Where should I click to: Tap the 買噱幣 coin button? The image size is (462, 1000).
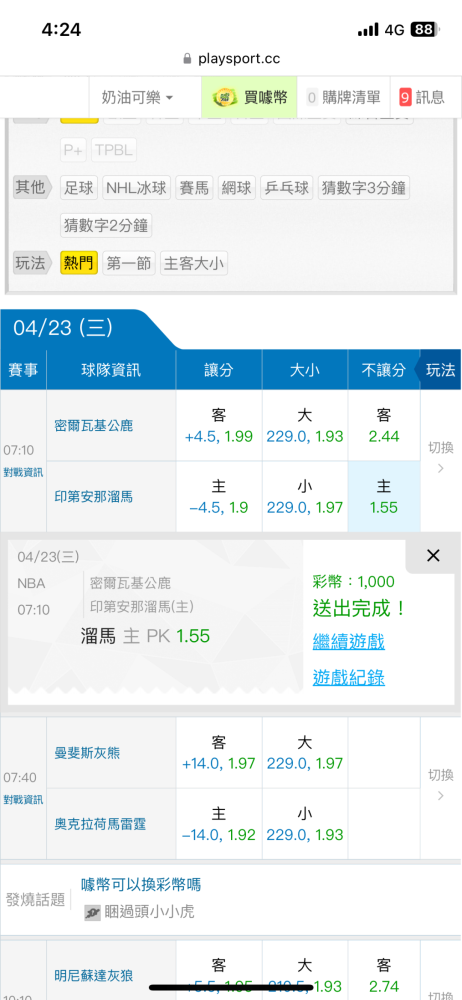point(250,98)
